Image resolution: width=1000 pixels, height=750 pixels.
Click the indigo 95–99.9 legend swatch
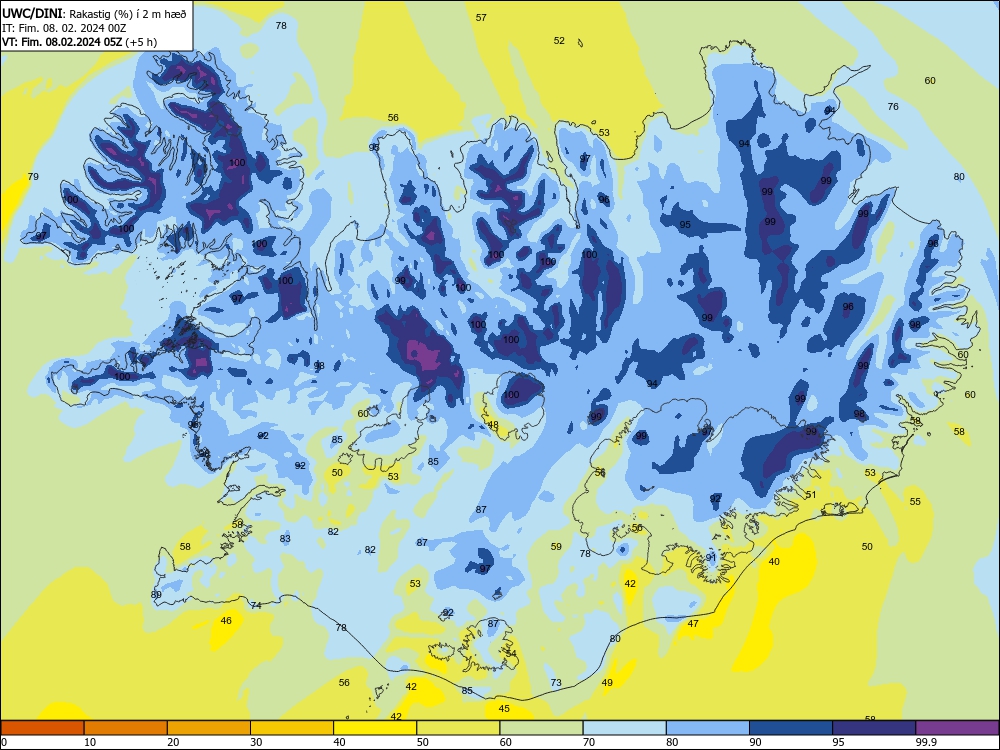pos(874,728)
